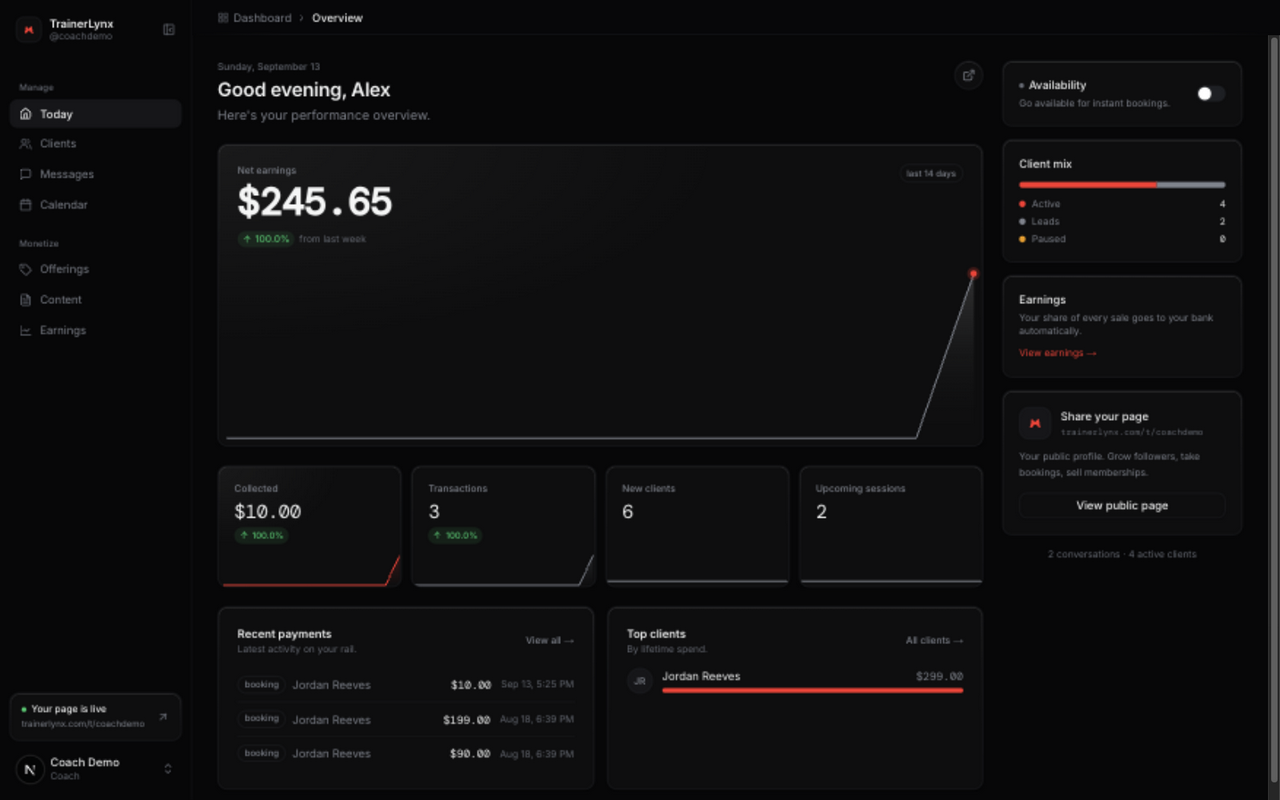Viewport: 1280px width, 800px height.
Task: Click the Transactions card showing 3
Action: [x=503, y=526]
